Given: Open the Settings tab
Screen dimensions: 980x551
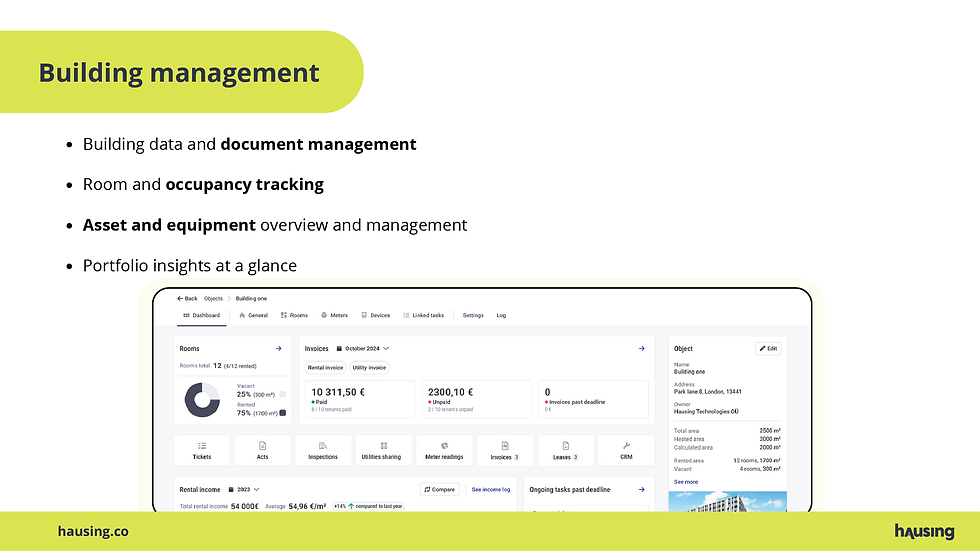Looking at the screenshot, I should (x=473, y=315).
